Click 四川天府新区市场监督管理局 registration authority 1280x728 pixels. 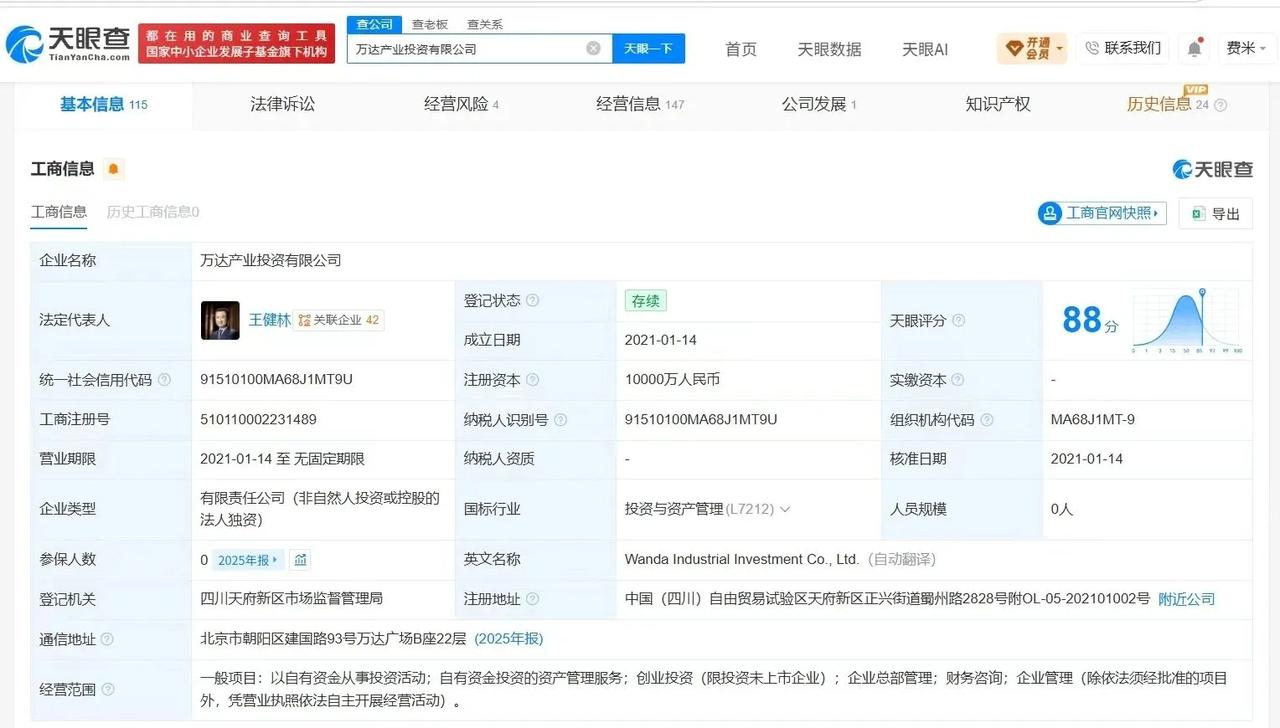292,599
